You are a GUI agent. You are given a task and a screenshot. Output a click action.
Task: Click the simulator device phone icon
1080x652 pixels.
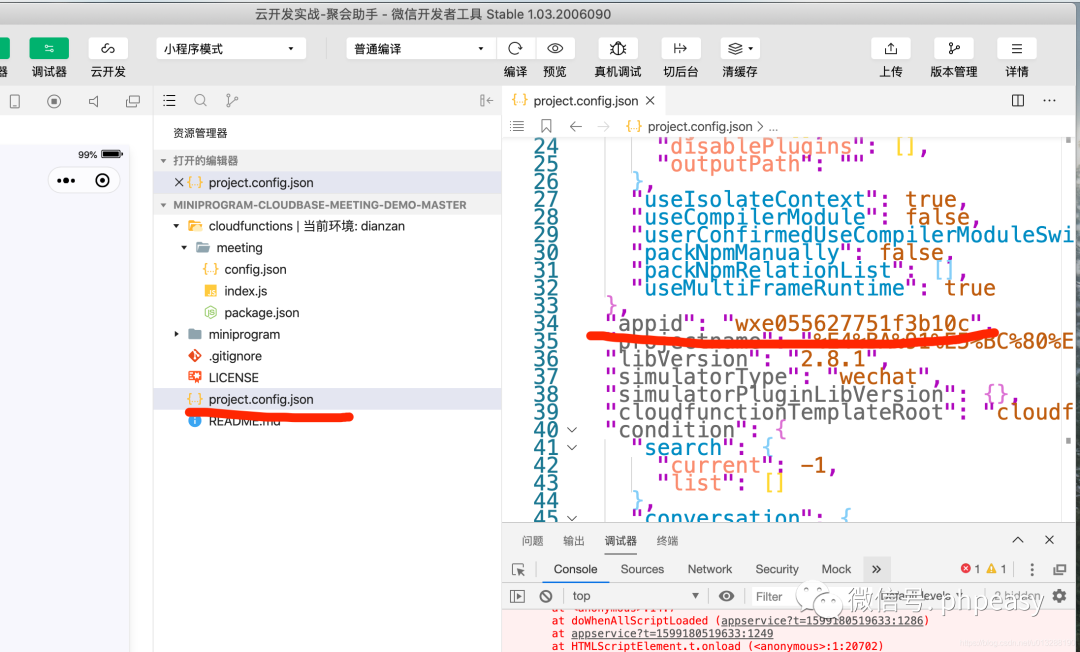[14, 101]
